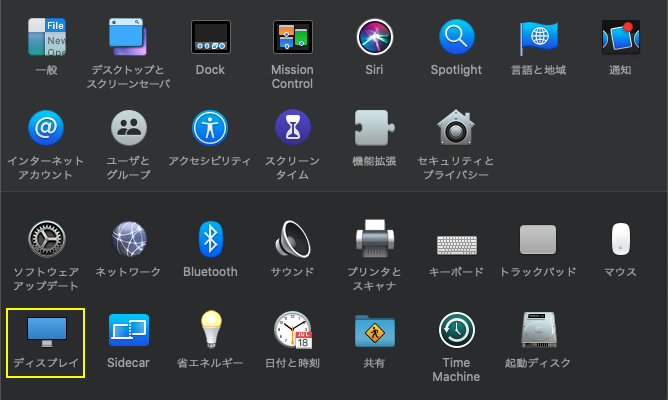Open Bluetooth preferences
Image resolution: width=668 pixels, height=400 pixels.
(210, 239)
